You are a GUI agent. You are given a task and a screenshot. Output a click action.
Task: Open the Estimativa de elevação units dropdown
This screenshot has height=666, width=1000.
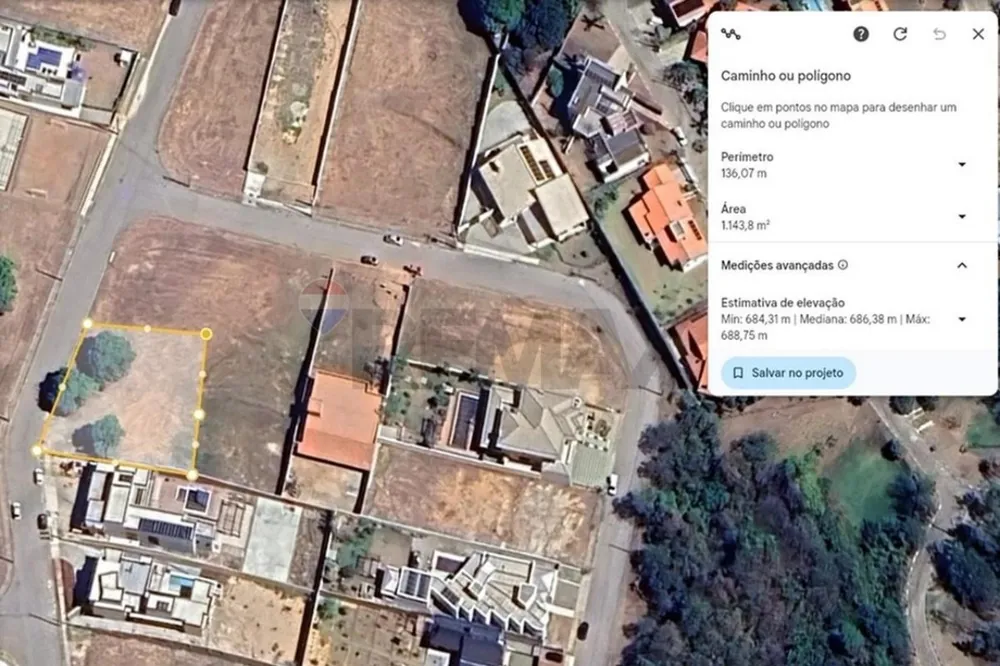962,320
